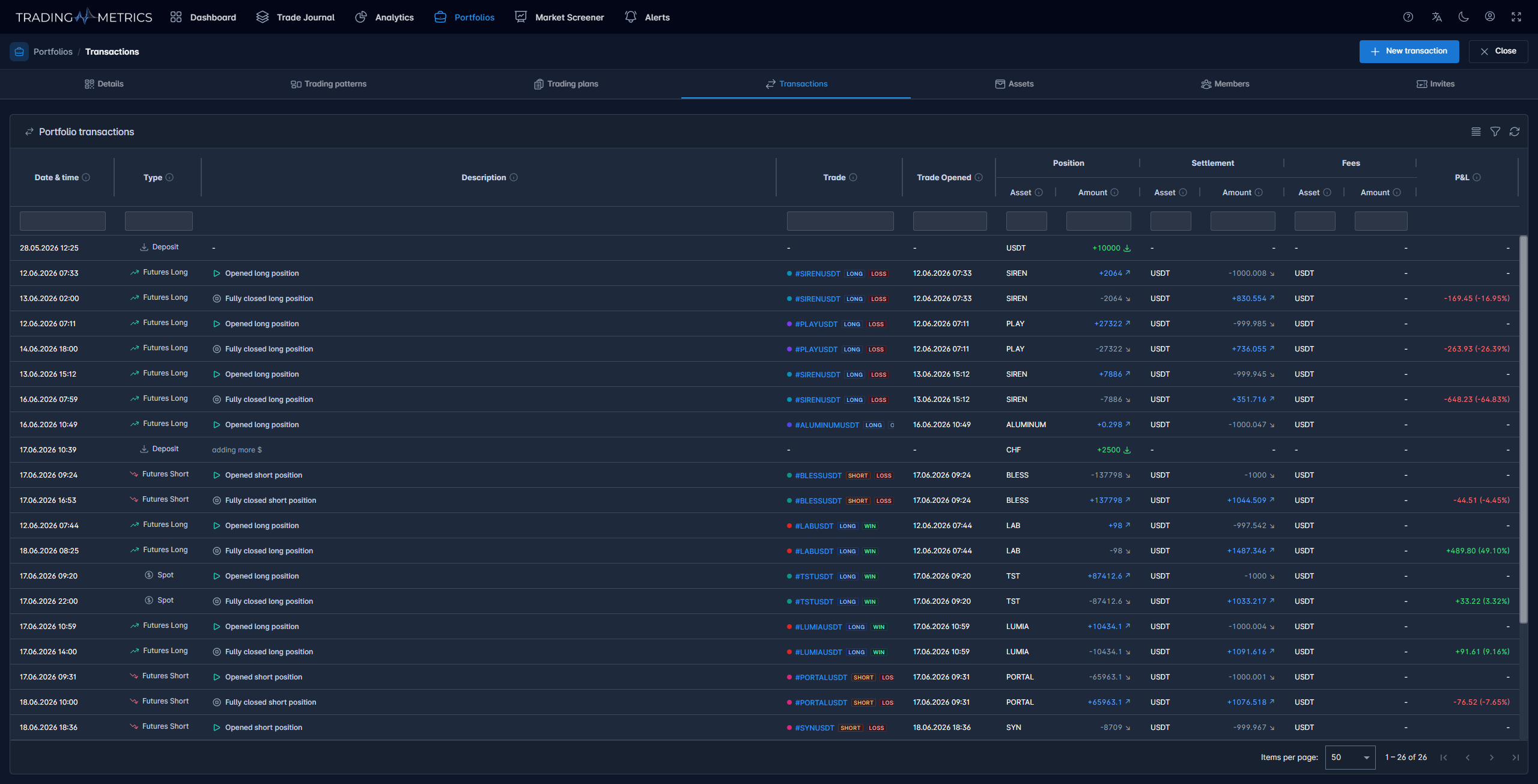The image size is (1538, 784).
Task: Show Position Asset info icon
Action: tap(1039, 192)
